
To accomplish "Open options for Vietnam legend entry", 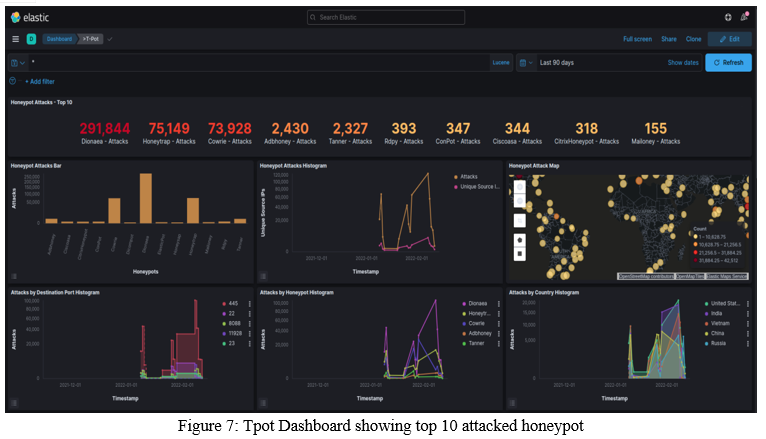I will pos(748,324).
